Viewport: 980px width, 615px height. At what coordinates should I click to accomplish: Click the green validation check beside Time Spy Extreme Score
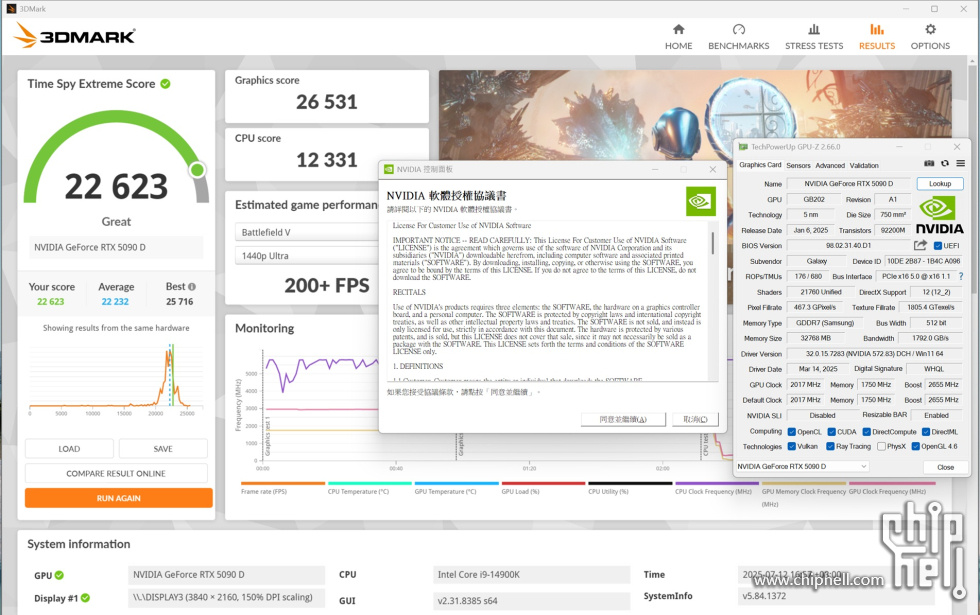pos(166,84)
